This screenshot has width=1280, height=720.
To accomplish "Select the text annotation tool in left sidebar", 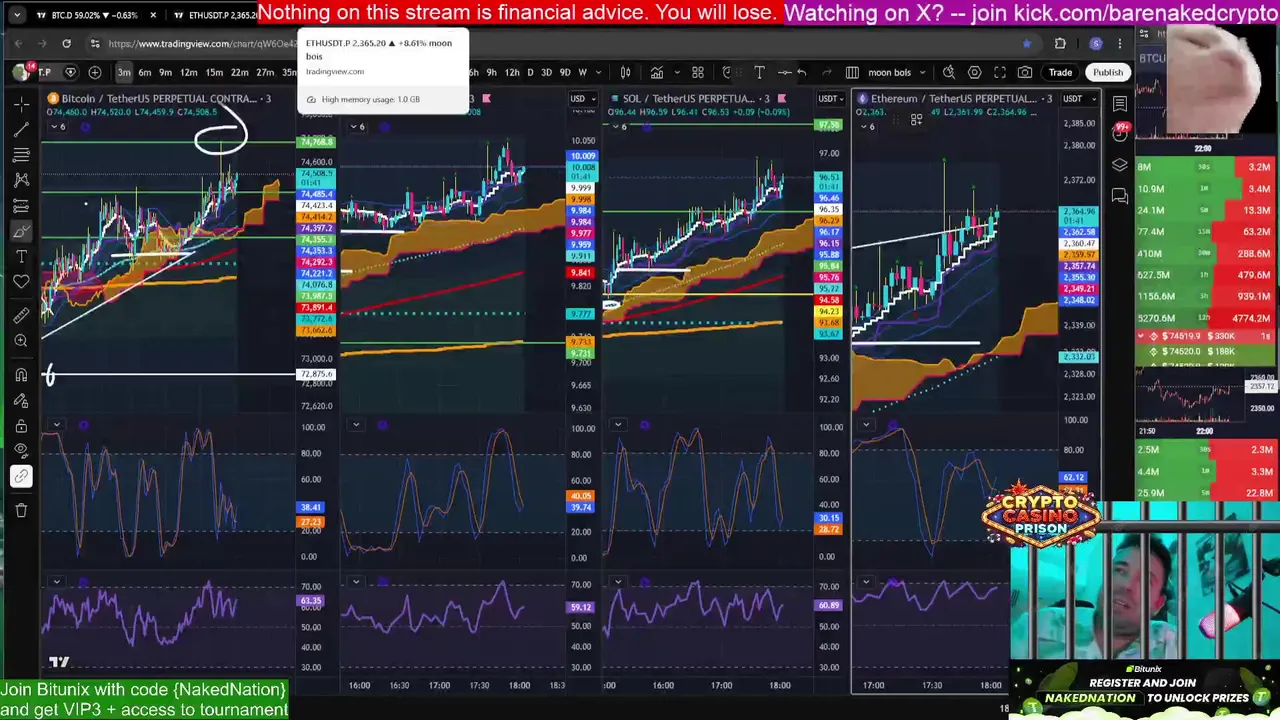I will tap(21, 257).
